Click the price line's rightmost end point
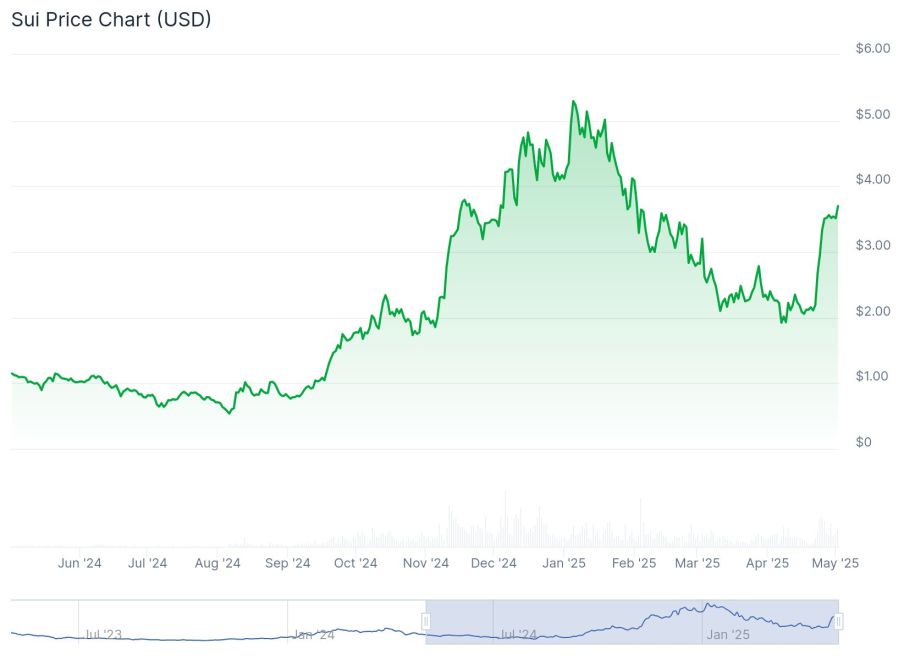904x660 pixels. [838, 206]
